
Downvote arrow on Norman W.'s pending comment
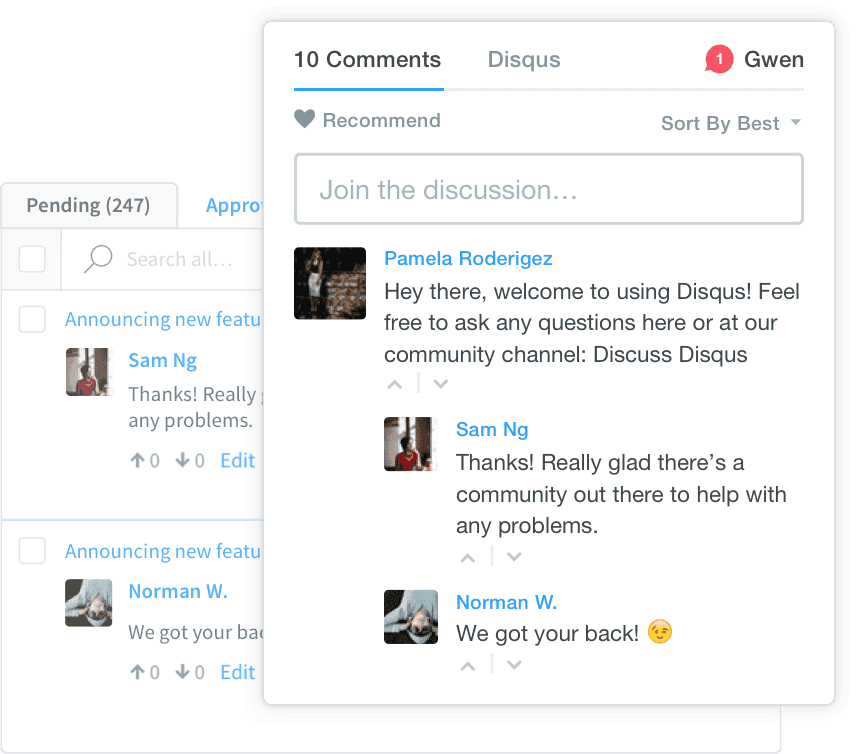click(x=183, y=673)
